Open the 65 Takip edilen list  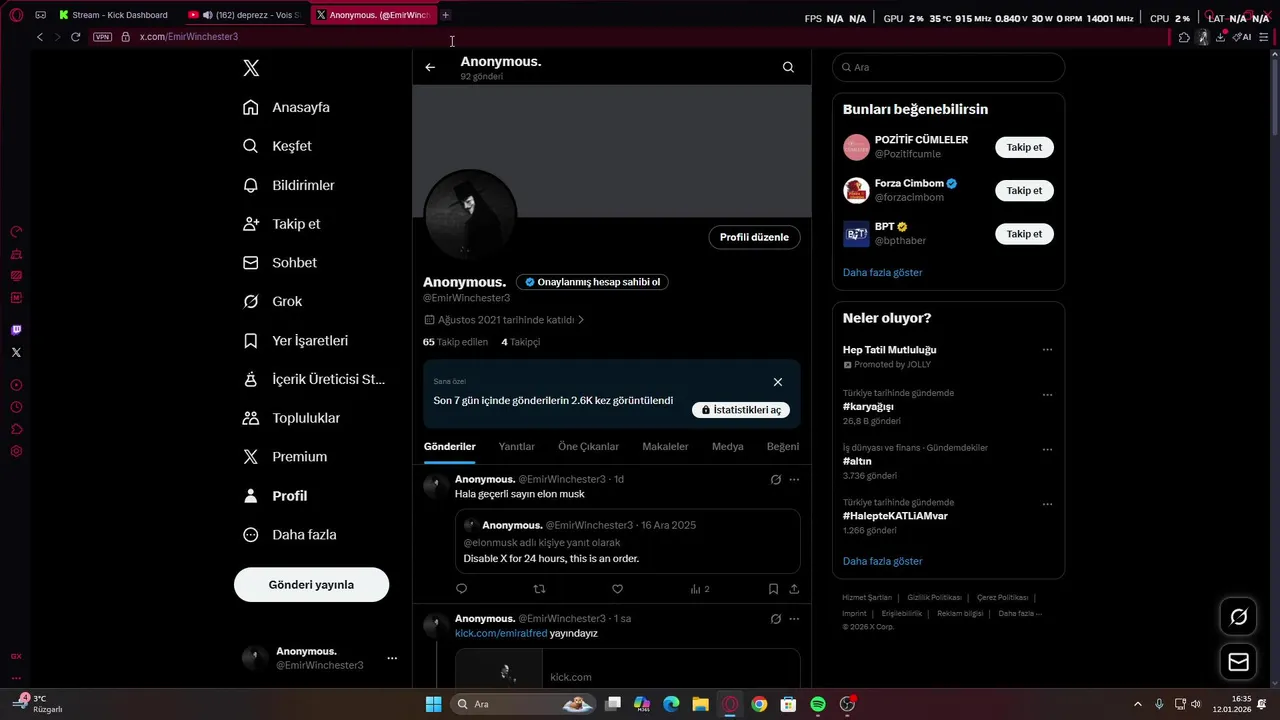click(x=455, y=342)
